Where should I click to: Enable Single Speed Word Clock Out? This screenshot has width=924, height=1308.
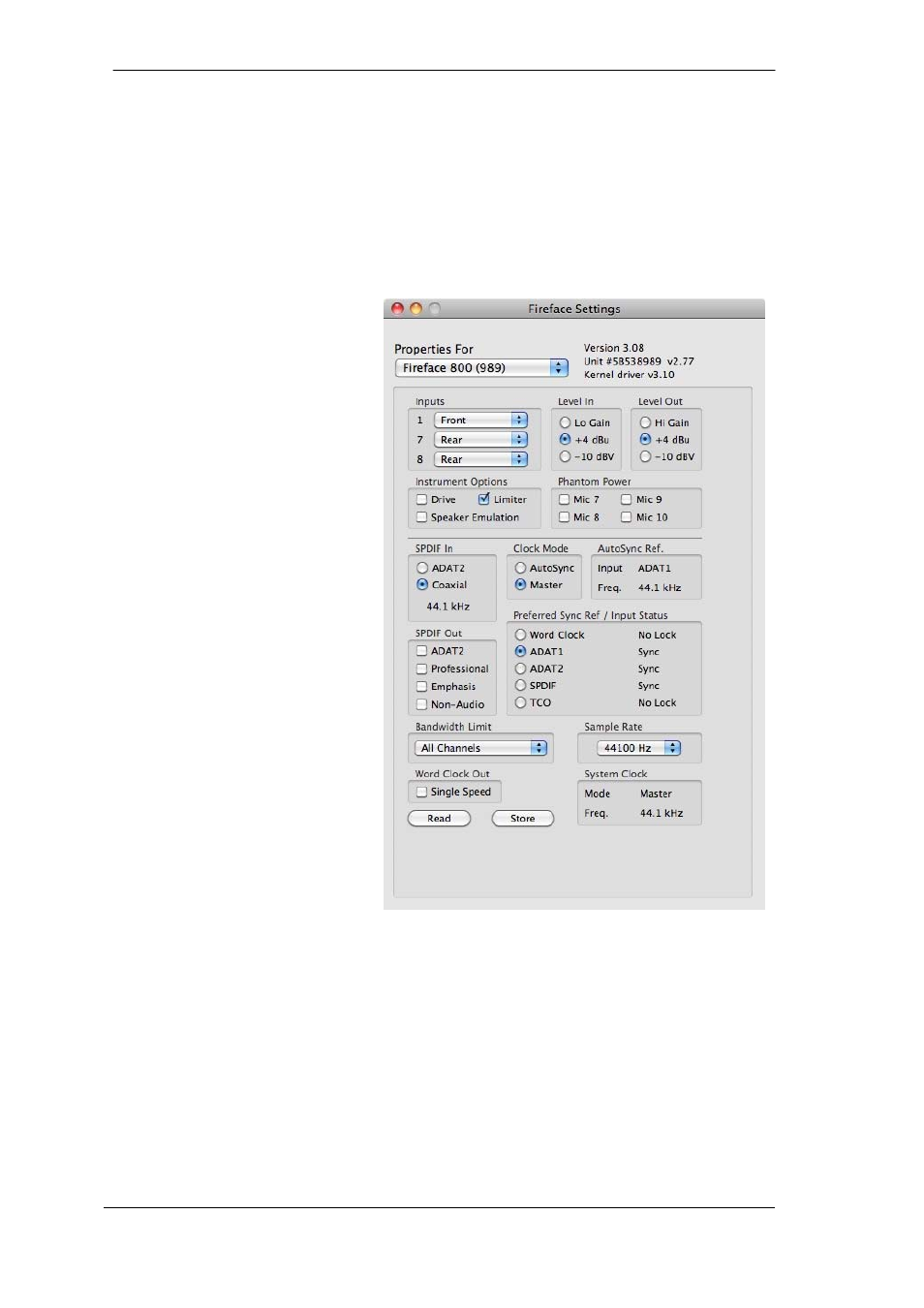point(421,792)
